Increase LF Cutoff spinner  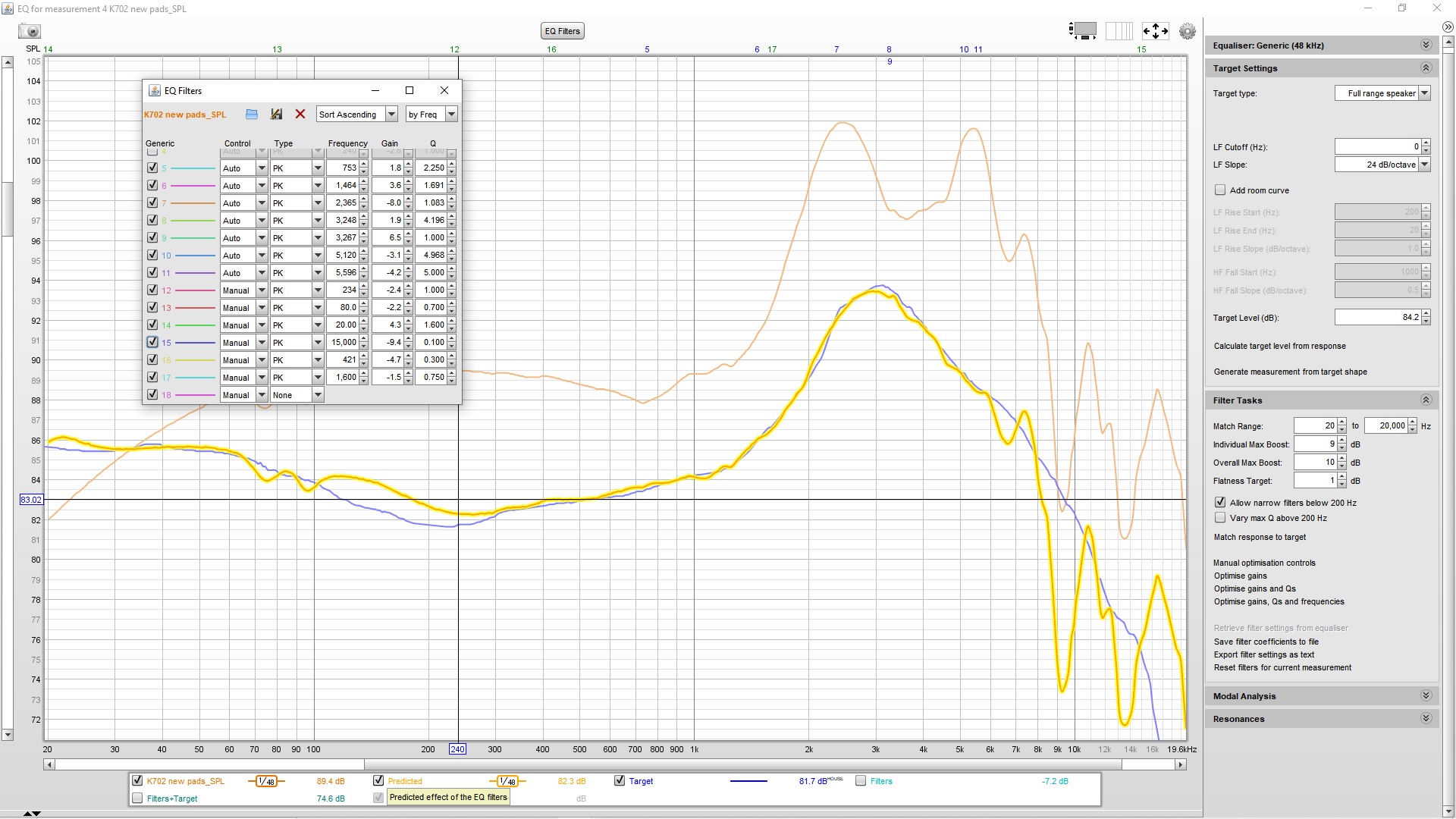point(1426,143)
